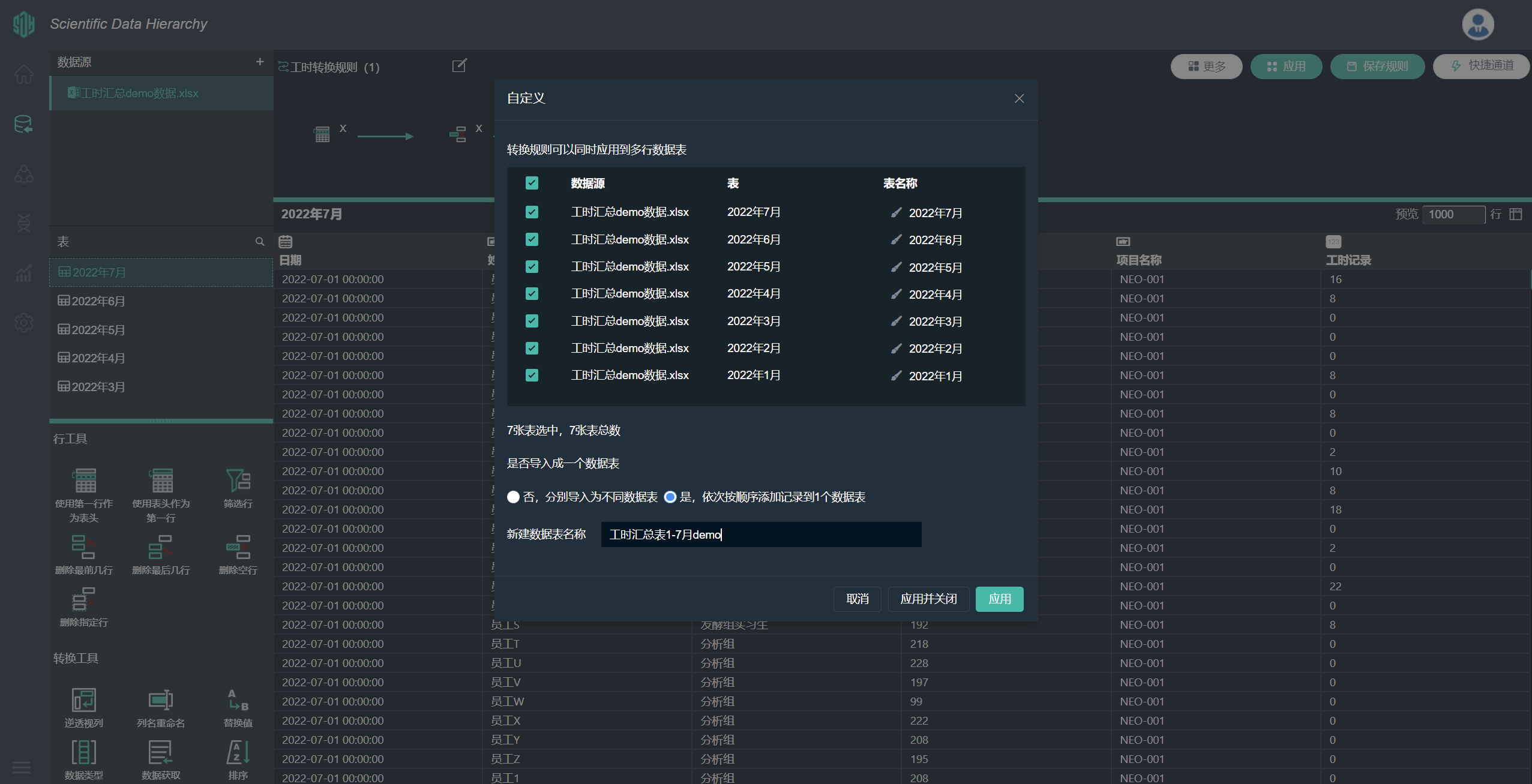The image size is (1532, 784).
Task: Open the data source sidebar icon
Action: coord(23,124)
